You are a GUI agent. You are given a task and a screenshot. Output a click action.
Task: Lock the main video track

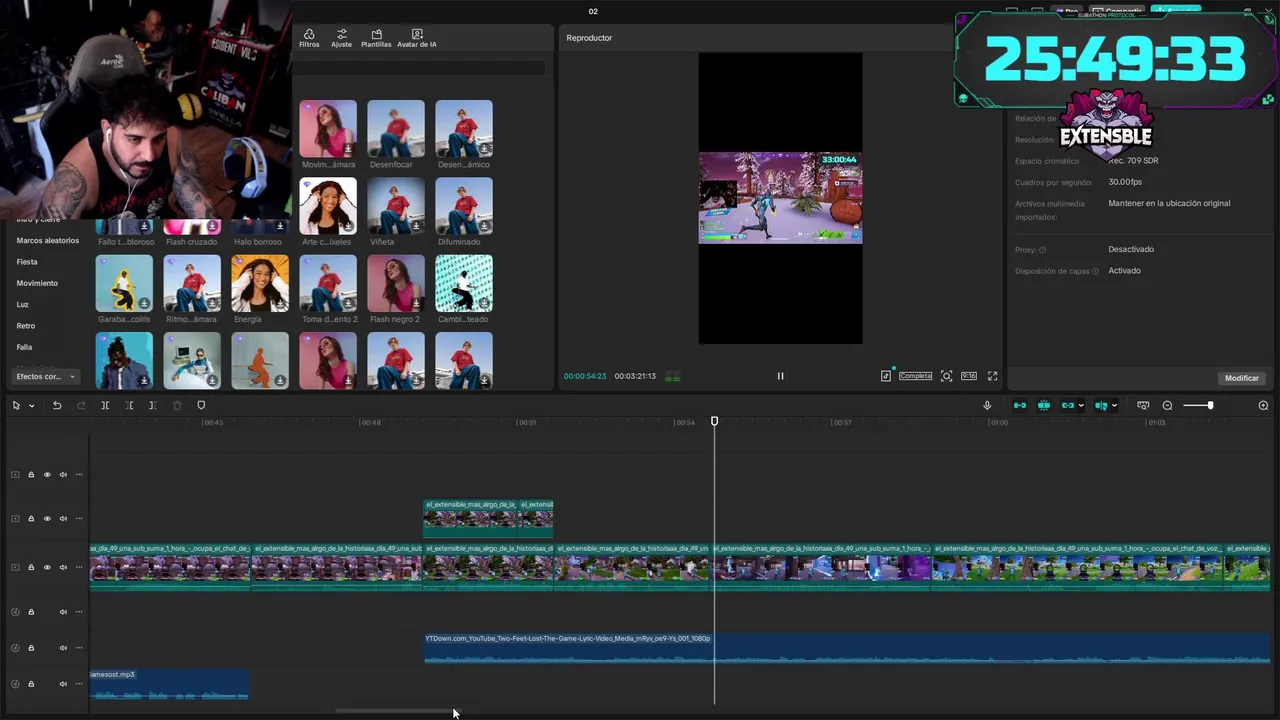tap(31, 567)
